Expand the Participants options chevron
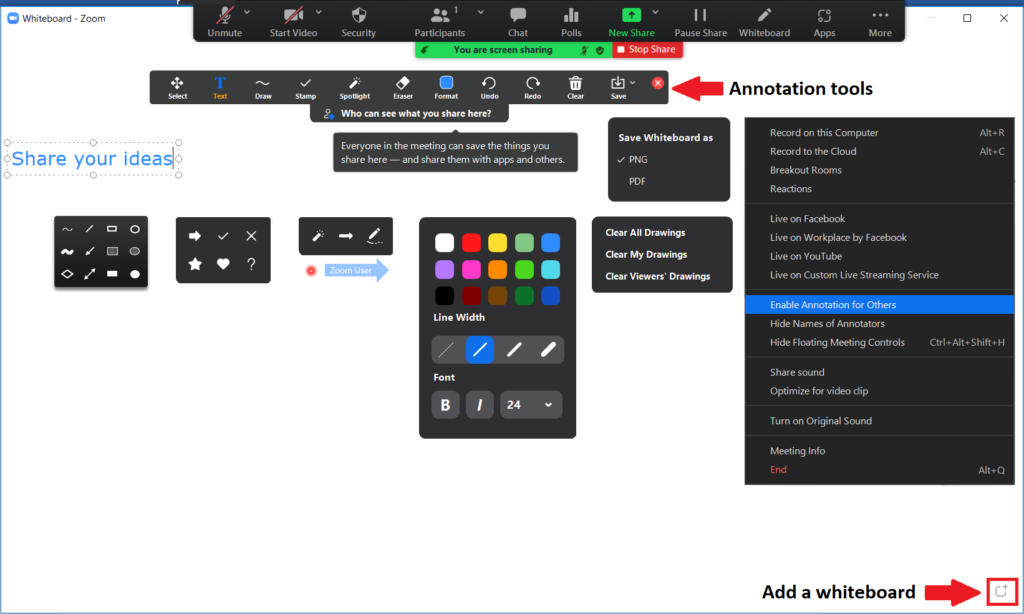 point(481,12)
